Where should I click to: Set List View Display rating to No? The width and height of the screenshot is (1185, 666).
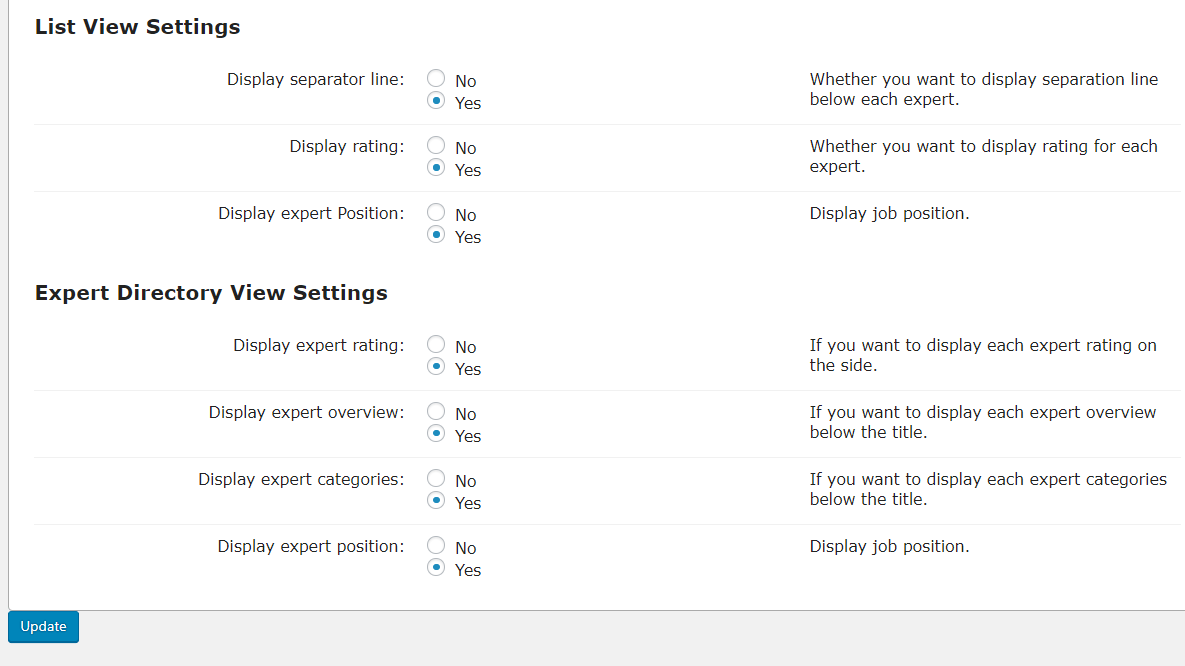pos(436,145)
